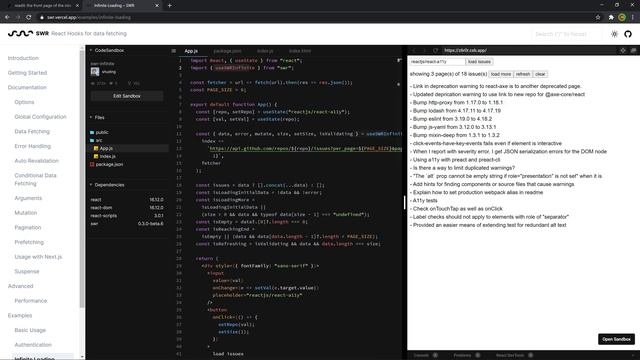
Task: Click clear button in preview
Action: (540, 74)
